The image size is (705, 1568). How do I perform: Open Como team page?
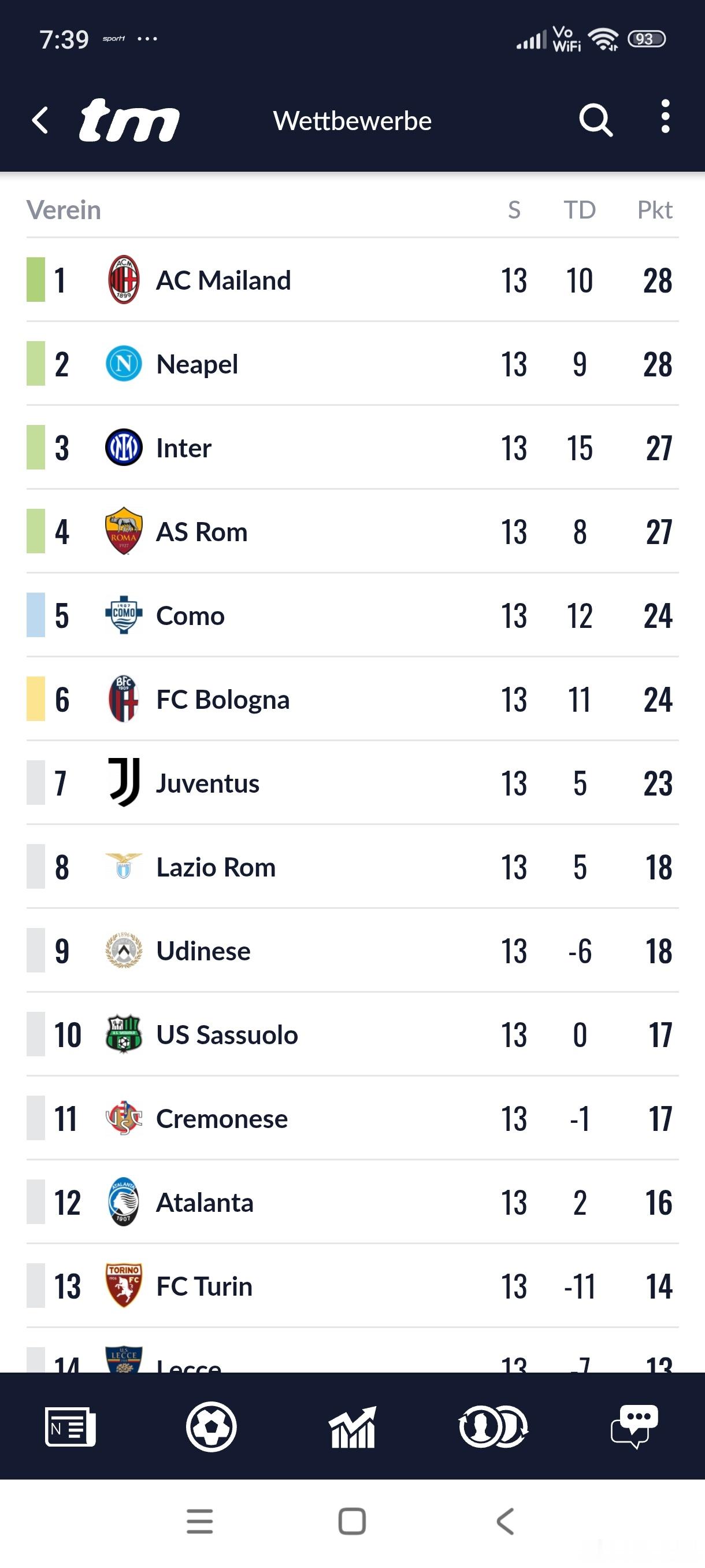click(x=190, y=615)
